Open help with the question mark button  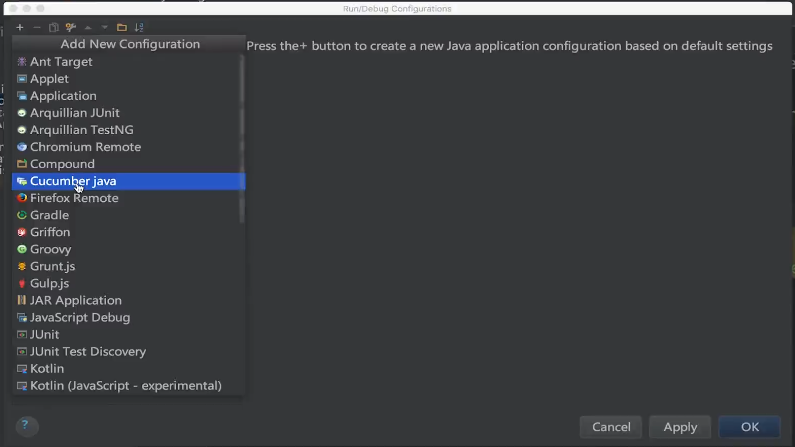[x=25, y=426]
